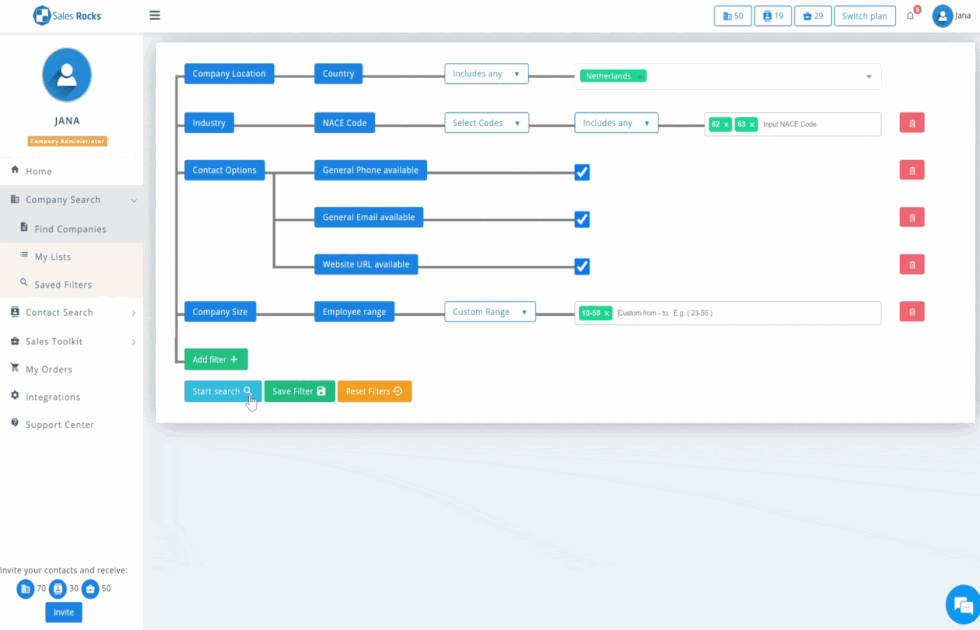This screenshot has height=630, width=980.
Task: Expand the Contact Search sidebar menu
Action: [72, 313]
